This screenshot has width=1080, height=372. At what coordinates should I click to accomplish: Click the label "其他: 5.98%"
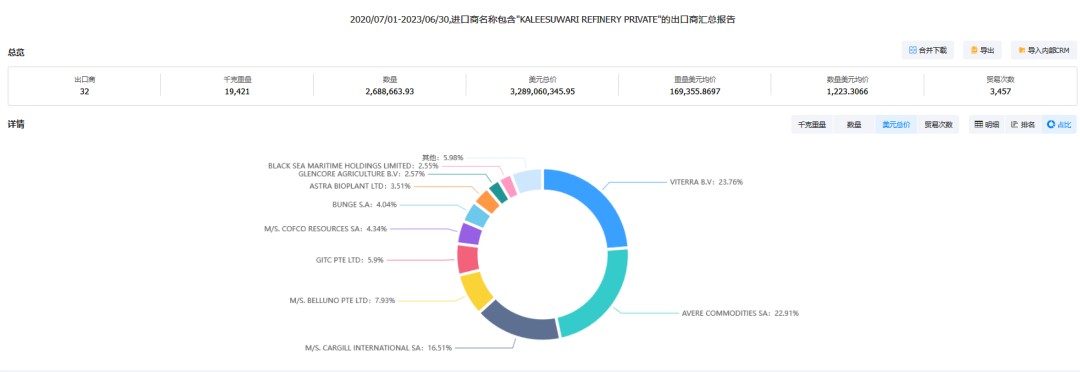pyautogui.click(x=442, y=158)
